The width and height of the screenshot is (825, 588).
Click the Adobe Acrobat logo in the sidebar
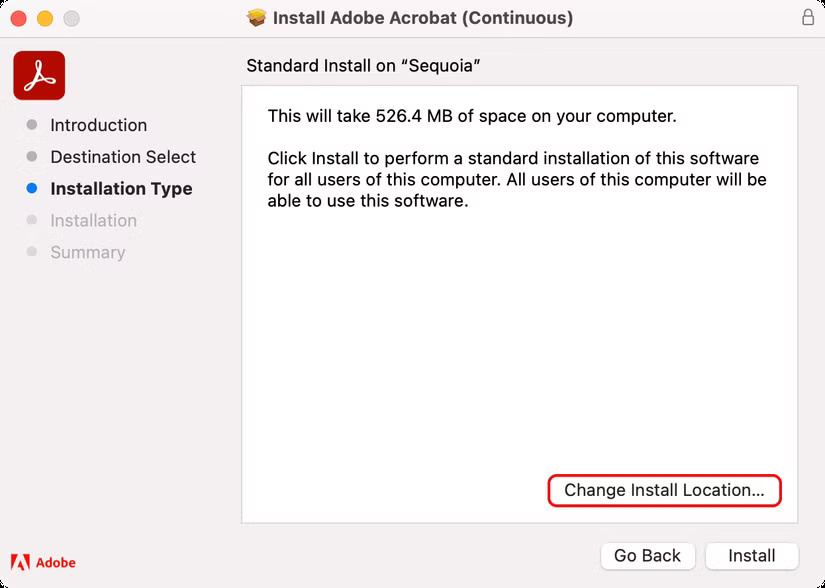(39, 74)
